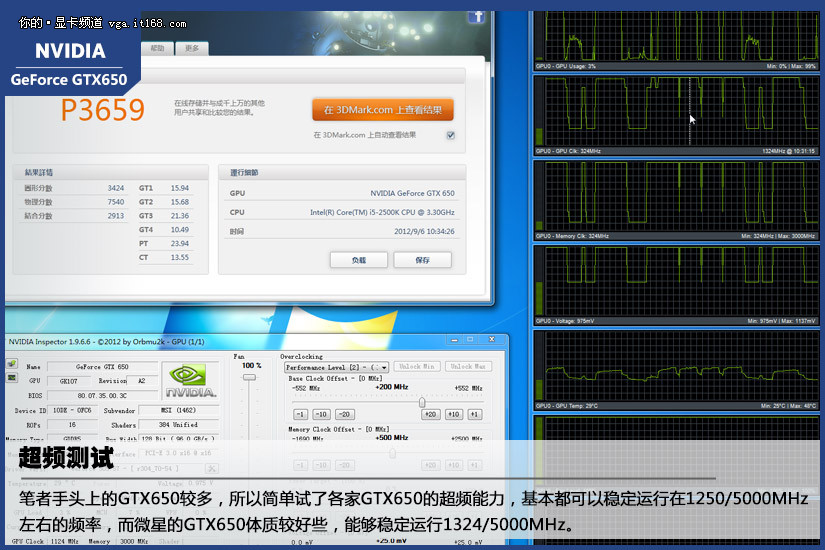
Task: Click the Base Clock Offset slider handle
Action: click(x=422, y=402)
